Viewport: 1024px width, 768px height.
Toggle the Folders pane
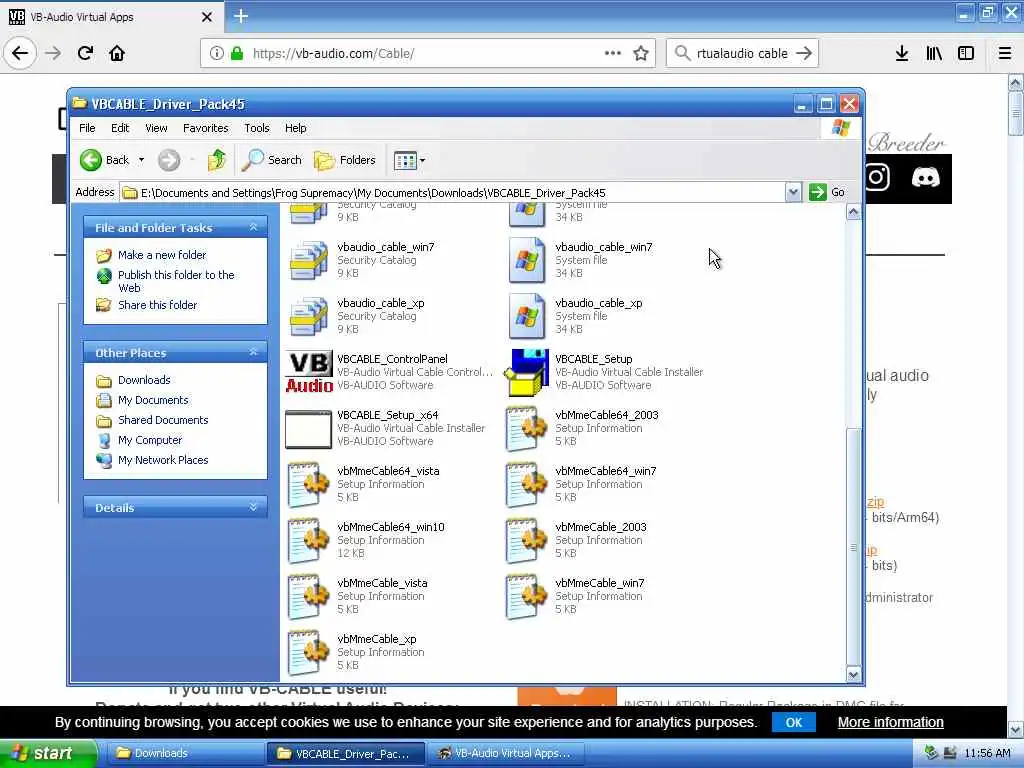click(x=345, y=160)
